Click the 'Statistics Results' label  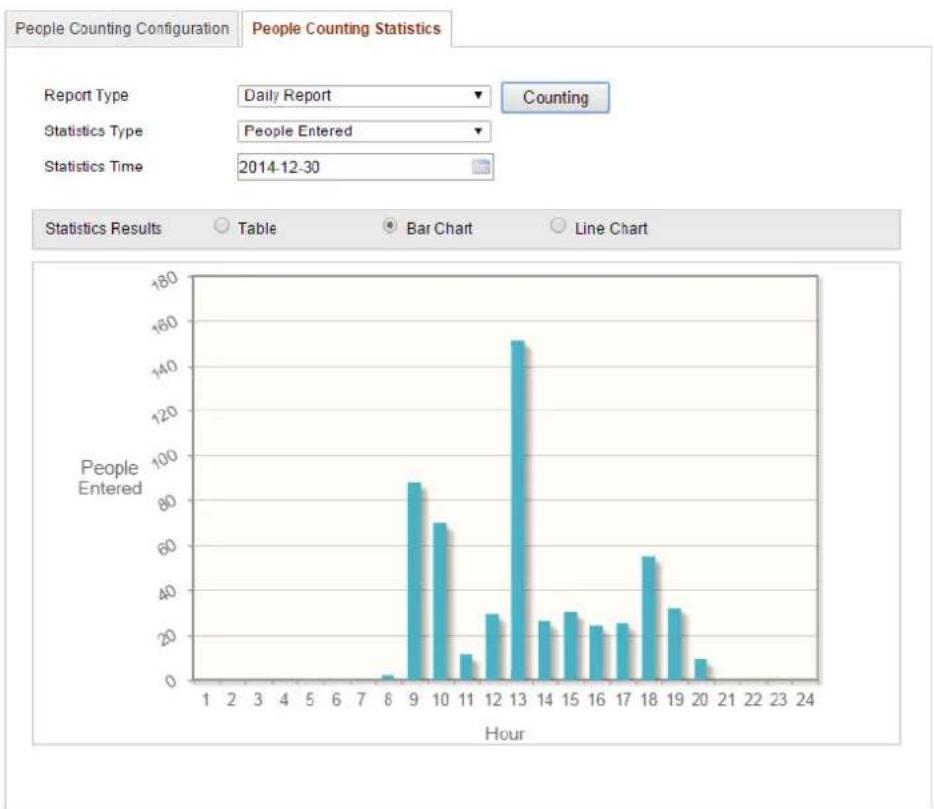[x=104, y=229]
